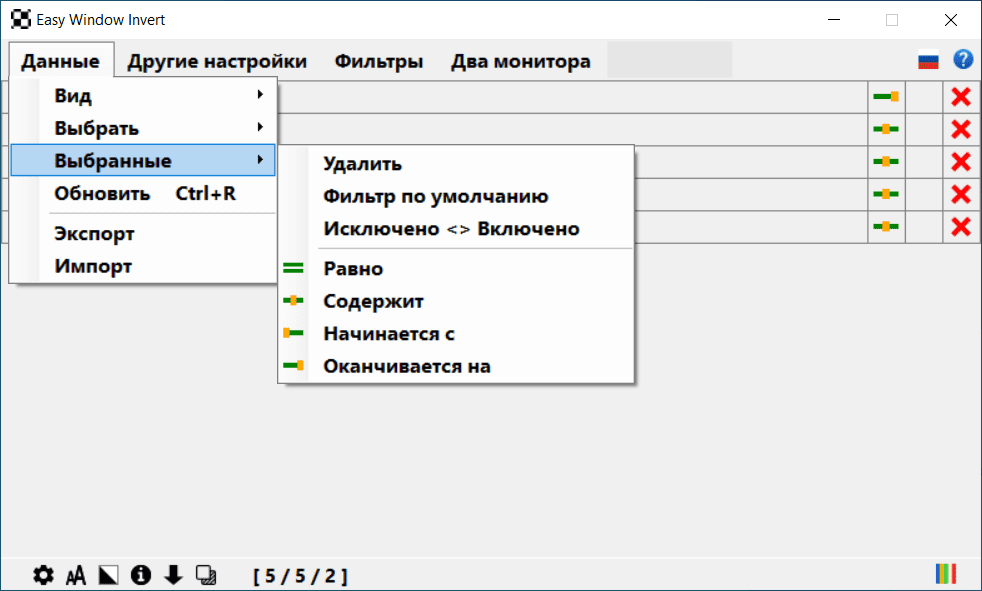The image size is (982, 591).
Task: Choose Содержит filter from the submenu
Action: click(374, 301)
